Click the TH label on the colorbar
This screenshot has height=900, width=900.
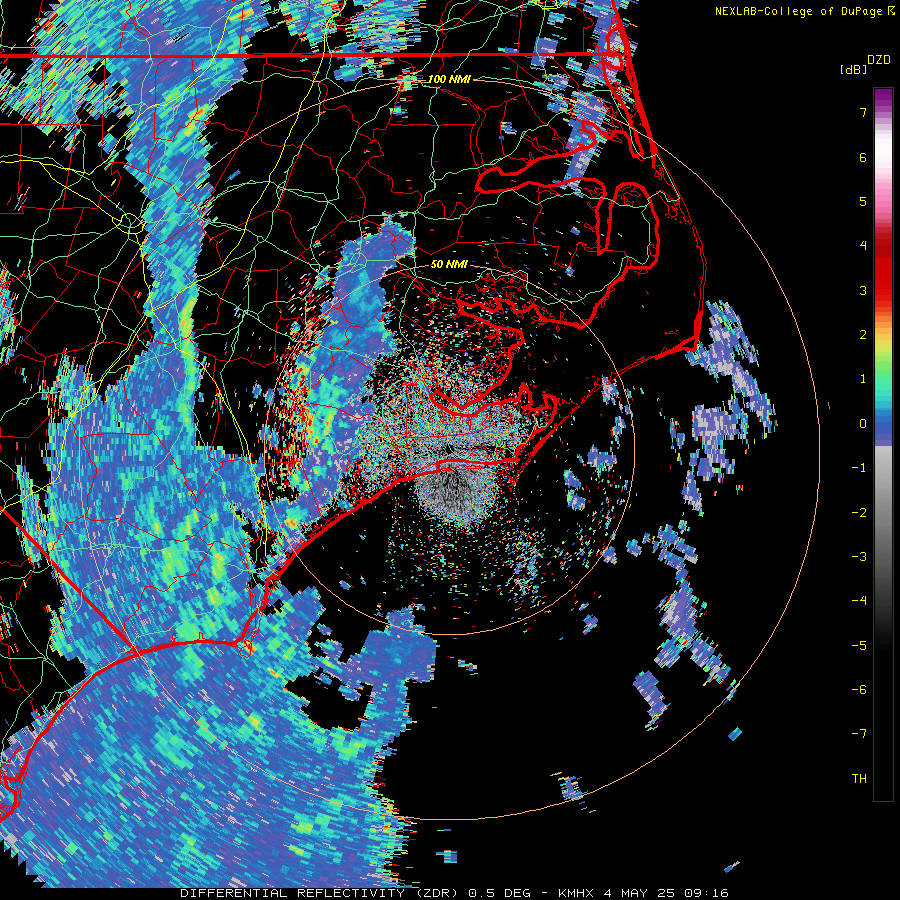tap(859, 779)
